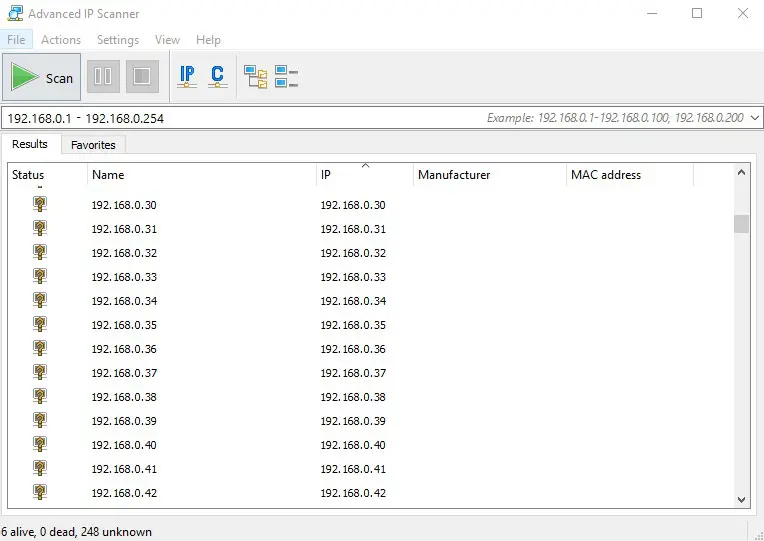Click the Collapse all list icon

(286, 77)
